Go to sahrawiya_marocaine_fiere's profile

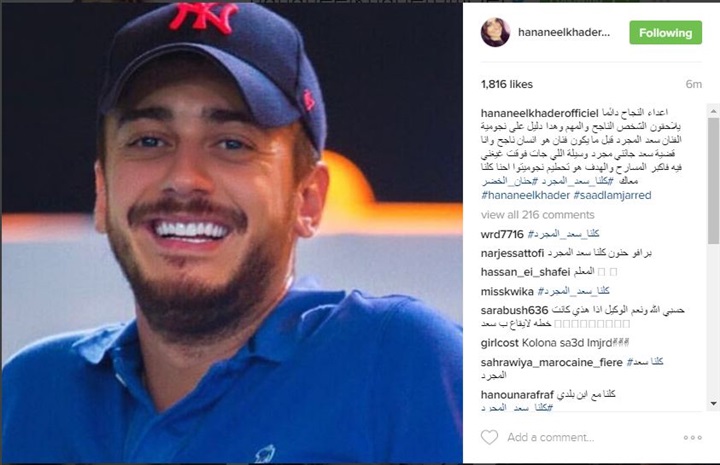tap(551, 363)
